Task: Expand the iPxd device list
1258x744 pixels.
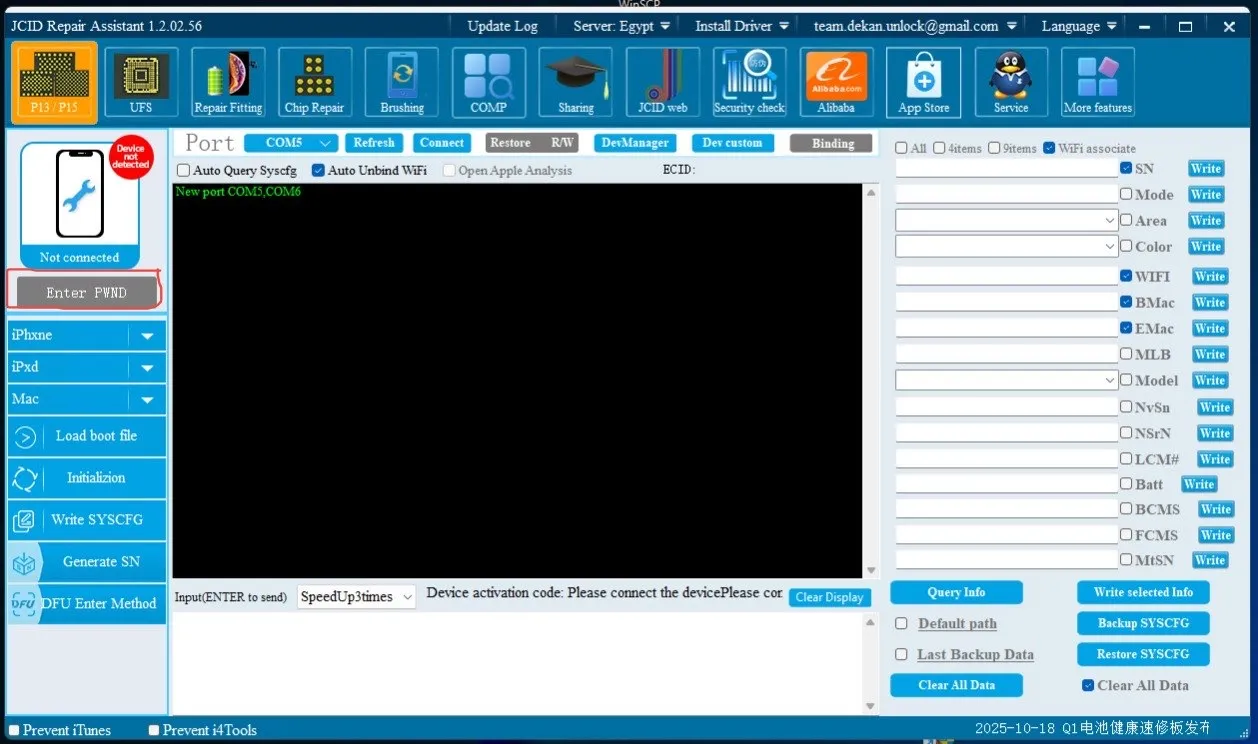Action: click(147, 368)
